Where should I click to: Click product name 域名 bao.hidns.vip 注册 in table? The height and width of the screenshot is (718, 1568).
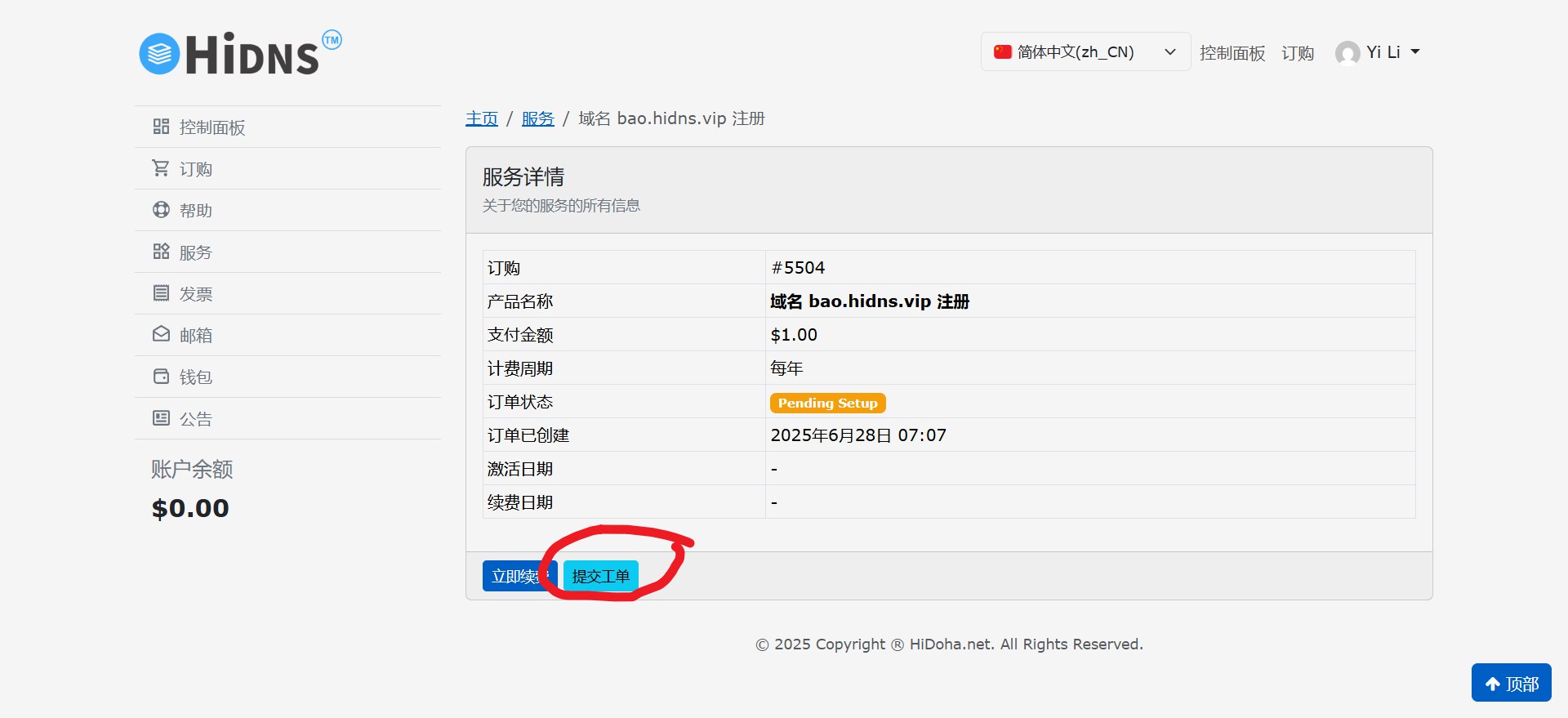870,301
